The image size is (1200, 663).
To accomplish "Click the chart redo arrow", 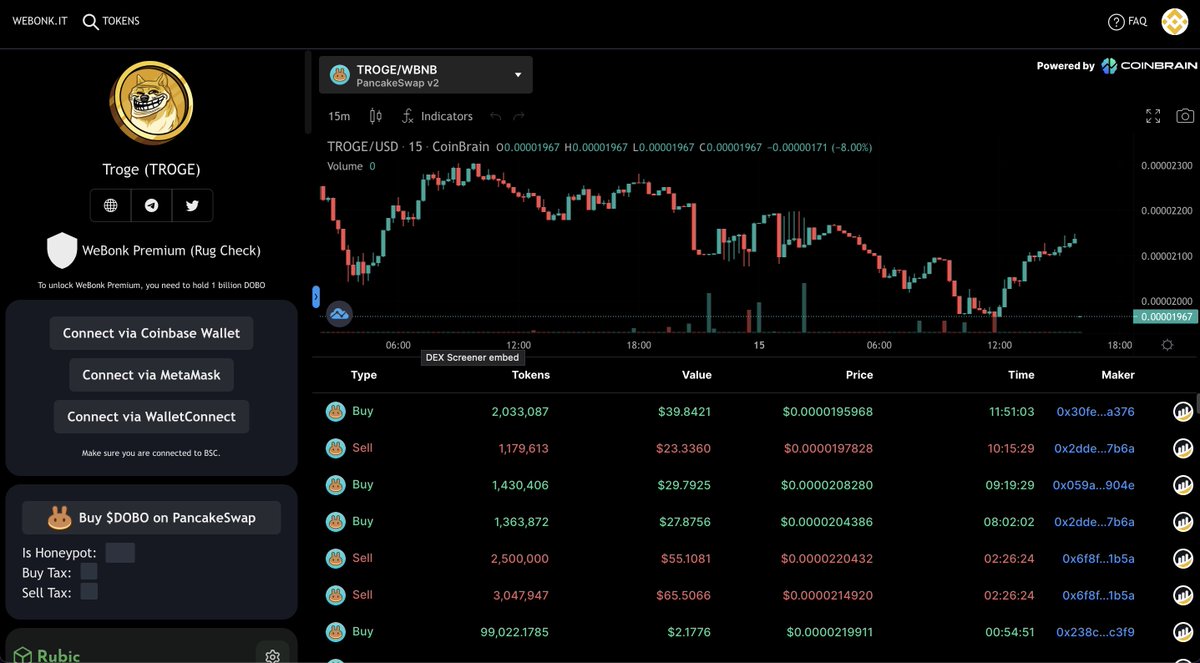I will coord(519,117).
